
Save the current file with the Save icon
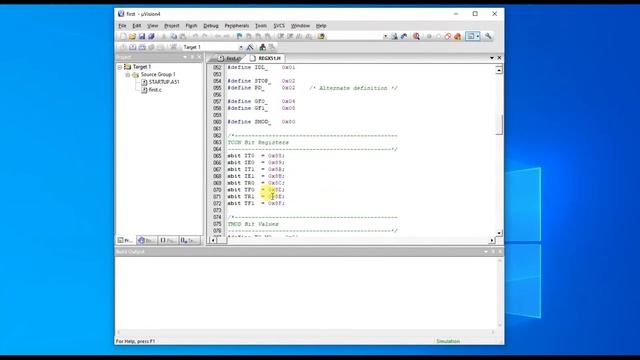pos(142,36)
